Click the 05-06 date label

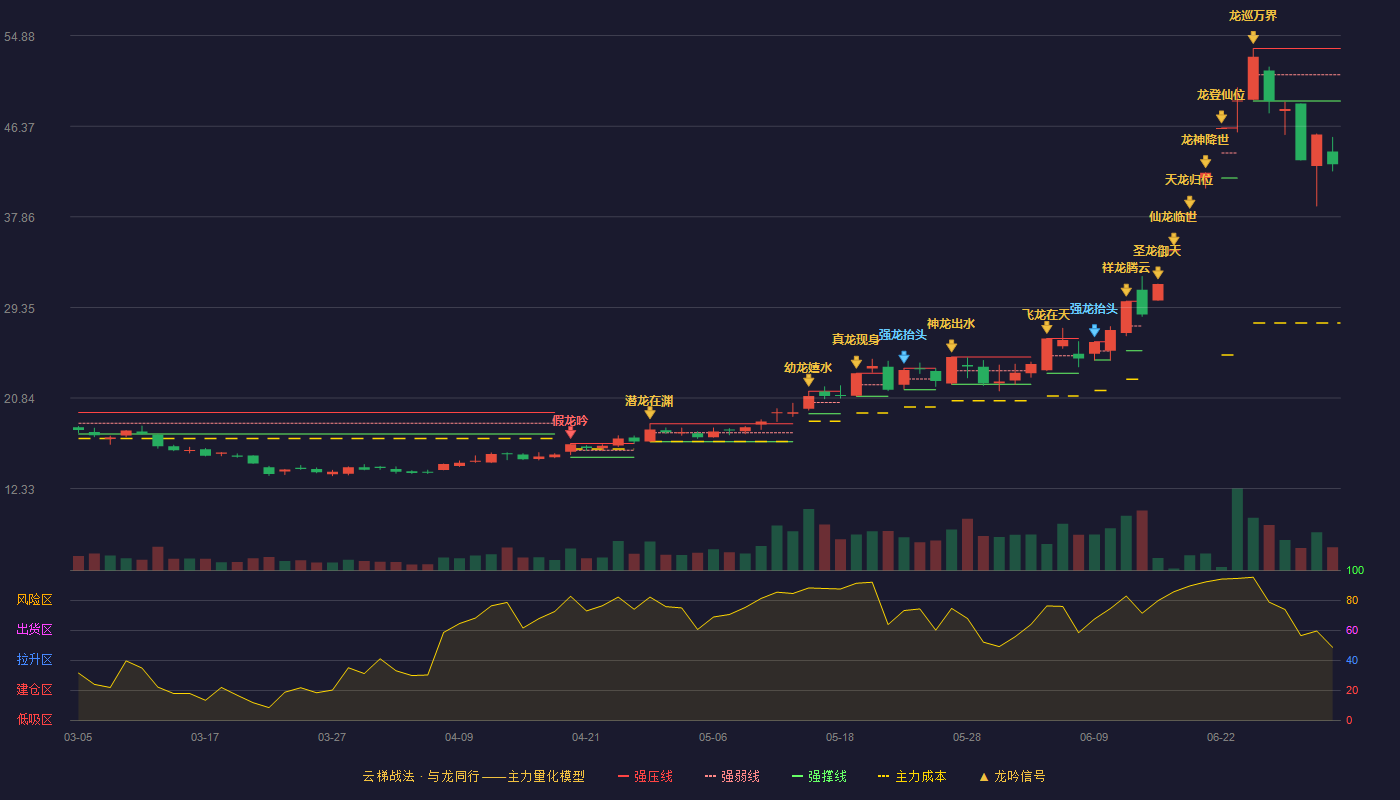click(713, 737)
